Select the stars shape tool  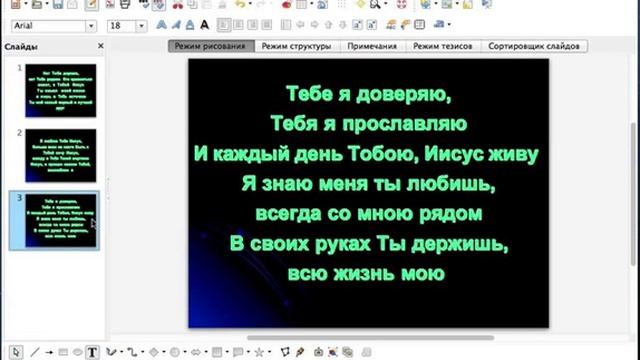(259, 352)
